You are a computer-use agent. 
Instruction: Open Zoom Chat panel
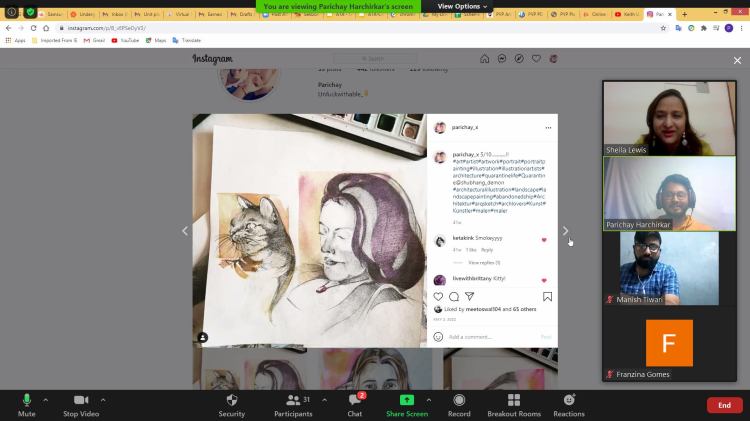tap(354, 404)
